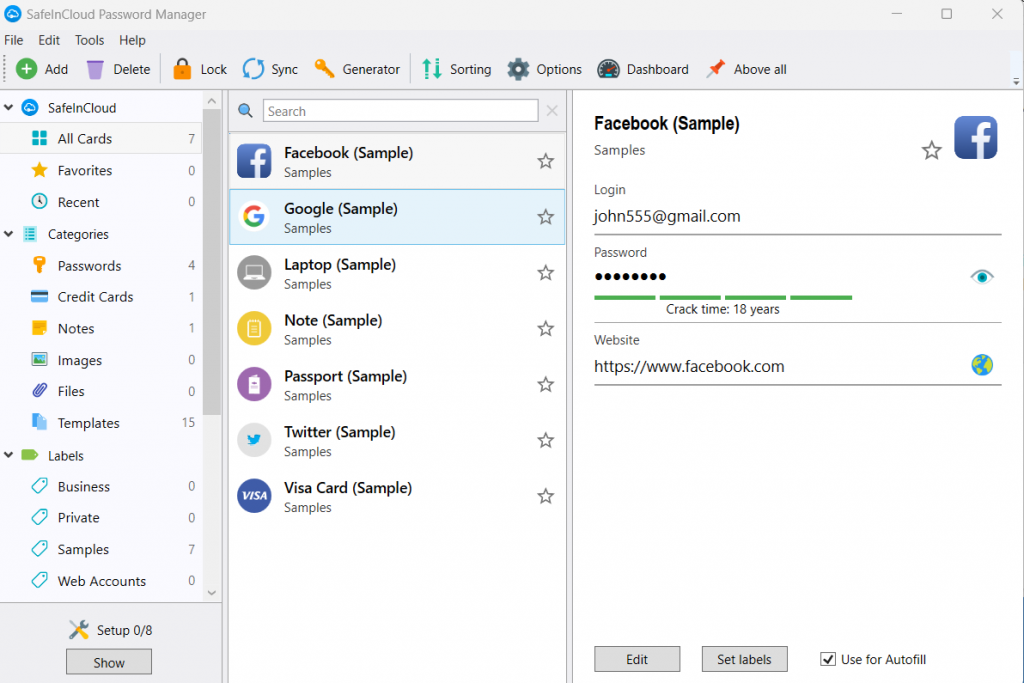The height and width of the screenshot is (683, 1024).
Task: Reveal the hidden password with the eye icon
Action: click(982, 276)
